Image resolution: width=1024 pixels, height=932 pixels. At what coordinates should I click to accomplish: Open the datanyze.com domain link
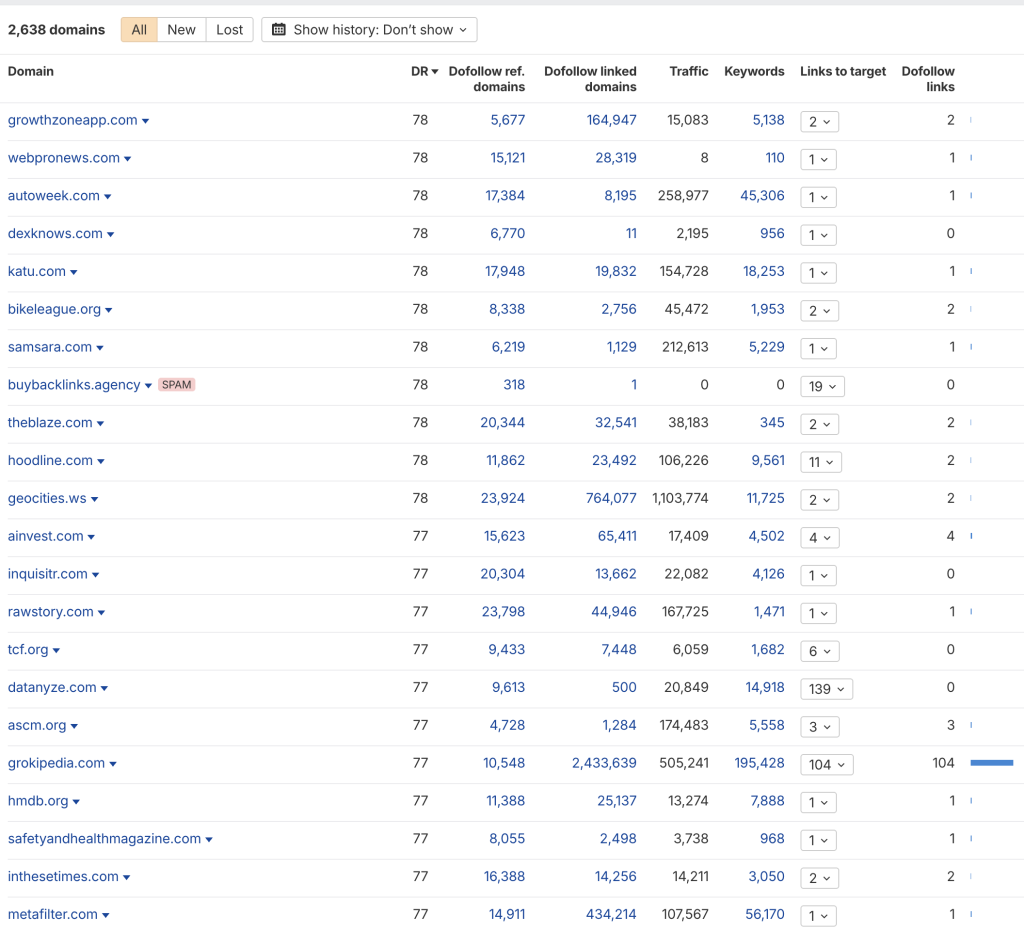point(52,688)
